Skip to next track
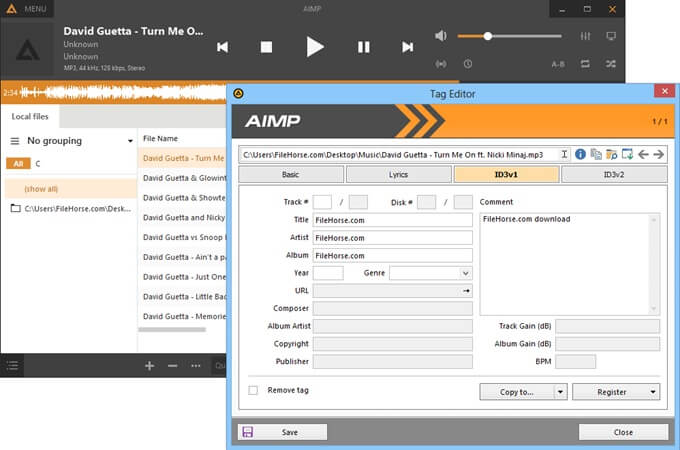 pos(407,47)
